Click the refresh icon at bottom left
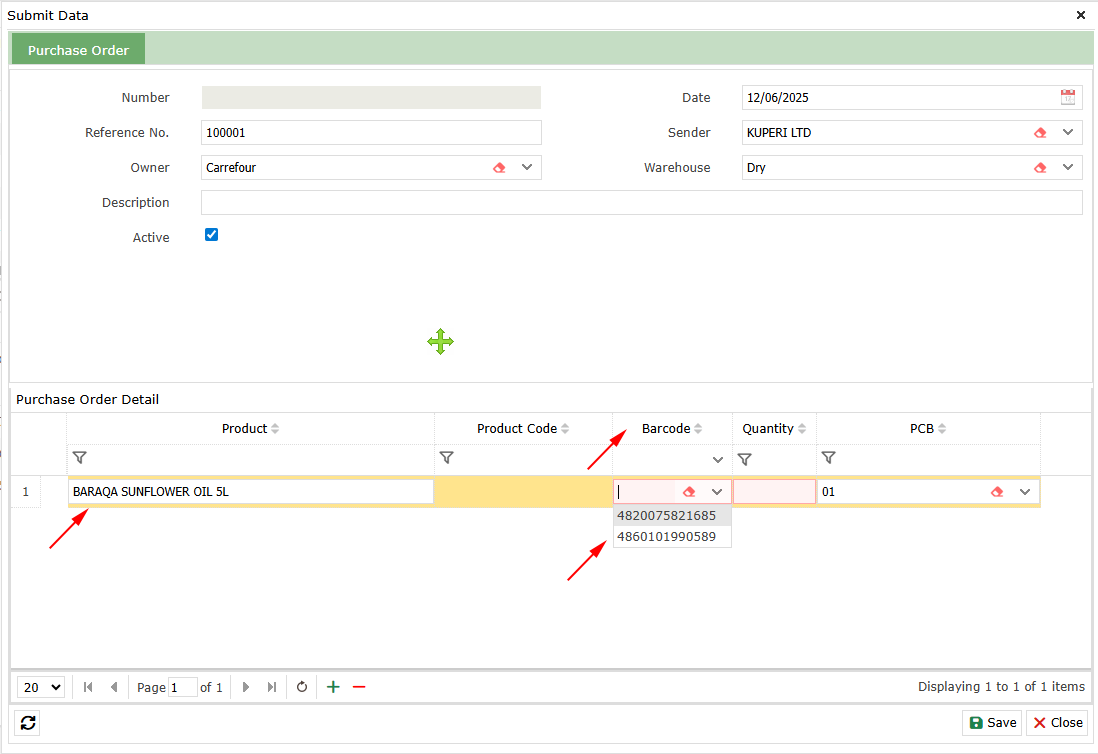 tap(28, 723)
